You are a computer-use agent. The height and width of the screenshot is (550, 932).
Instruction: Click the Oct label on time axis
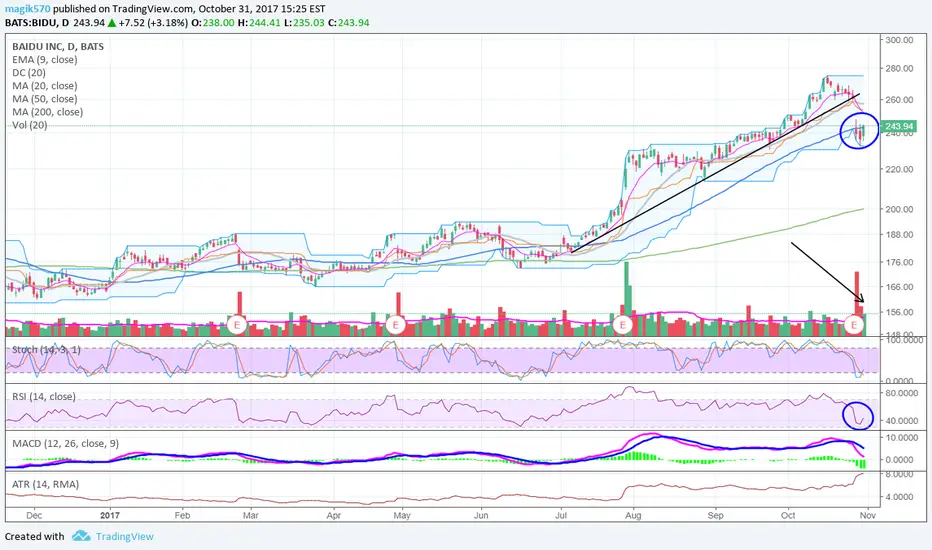point(788,515)
